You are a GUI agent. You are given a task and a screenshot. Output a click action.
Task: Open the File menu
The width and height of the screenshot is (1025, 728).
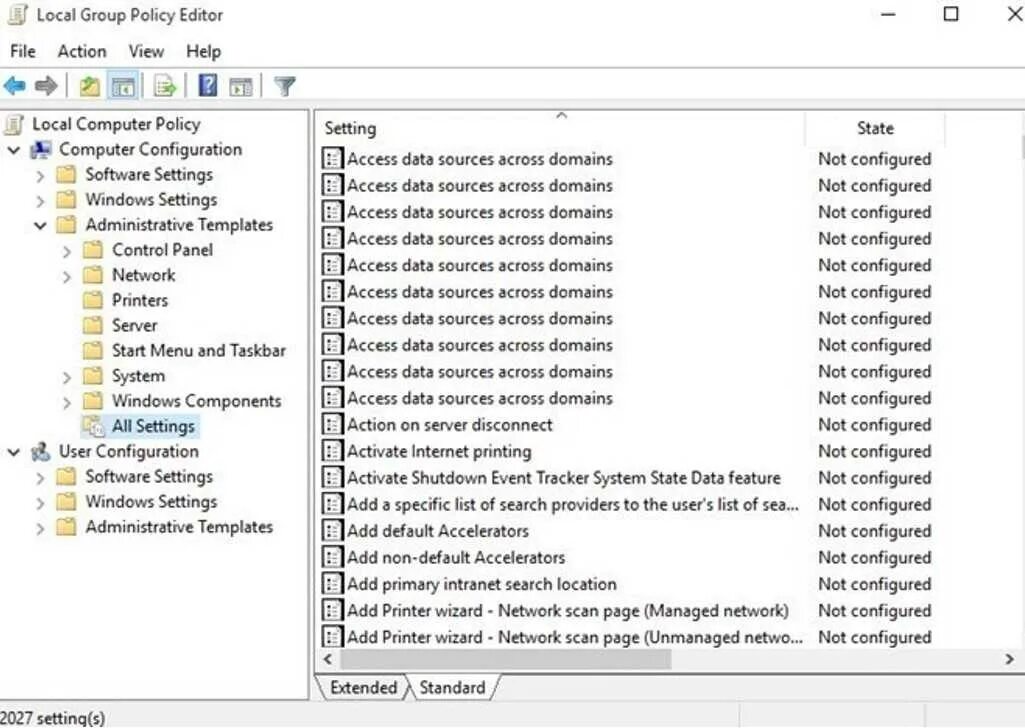23,51
